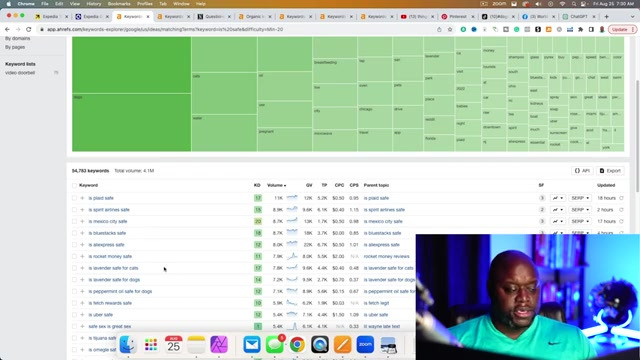
Task: Click plus icon for 'is bluestacks safe'
Action: 82,233
